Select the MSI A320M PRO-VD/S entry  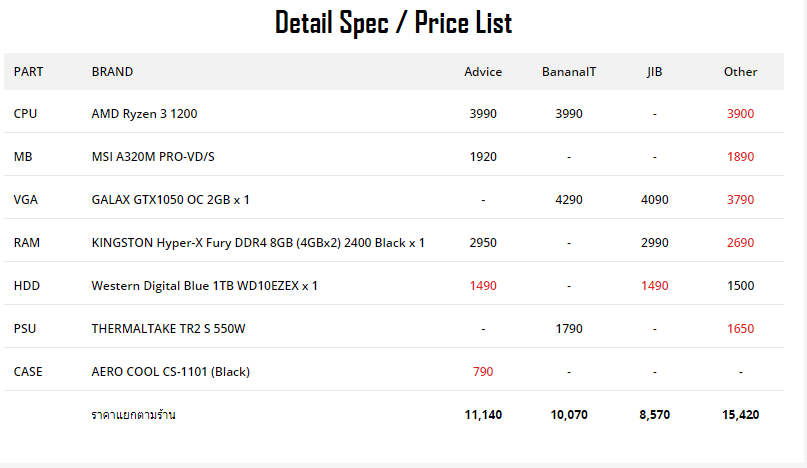click(x=153, y=157)
